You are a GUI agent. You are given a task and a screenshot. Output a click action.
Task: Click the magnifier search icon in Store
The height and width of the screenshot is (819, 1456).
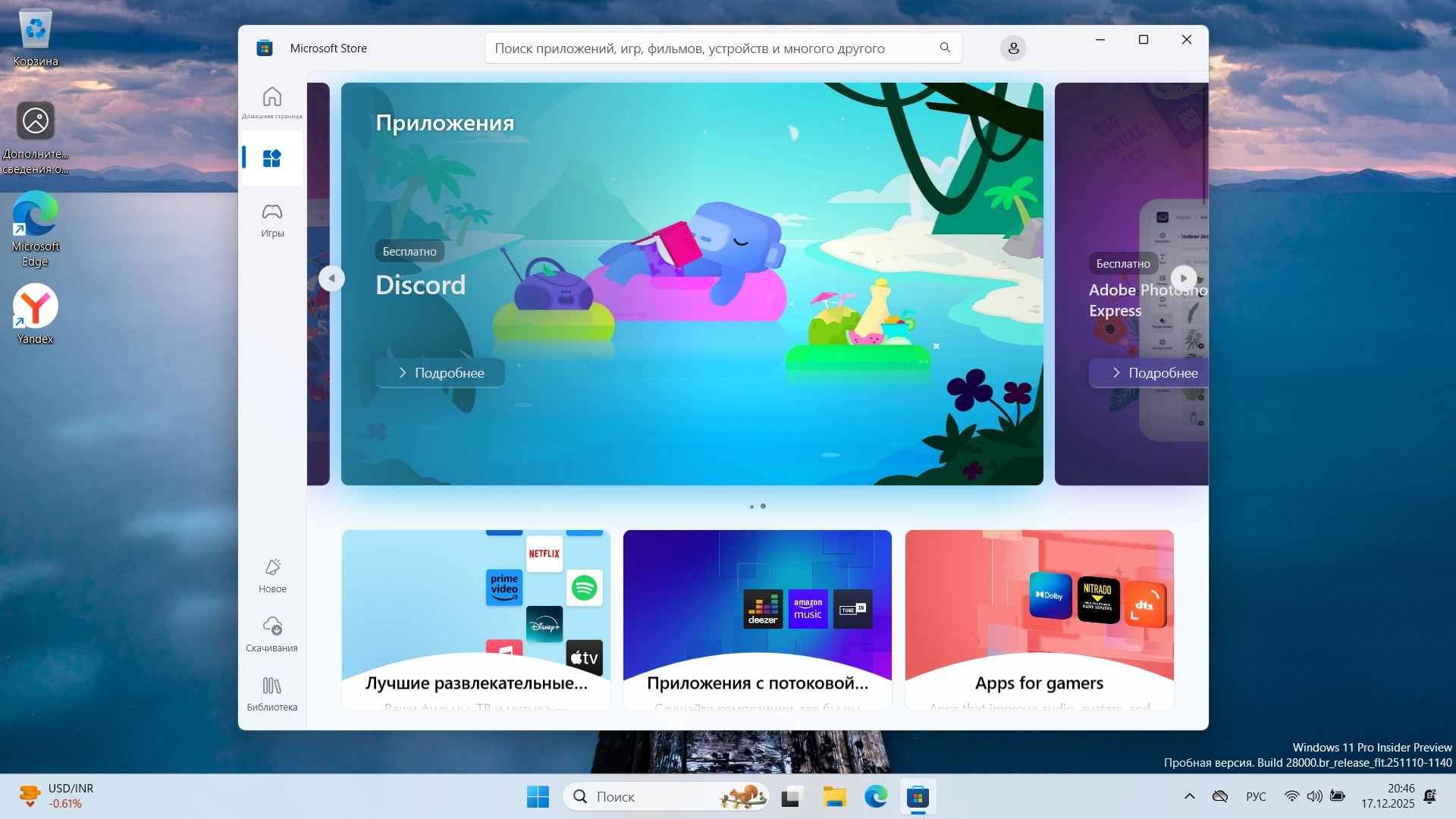[945, 48]
